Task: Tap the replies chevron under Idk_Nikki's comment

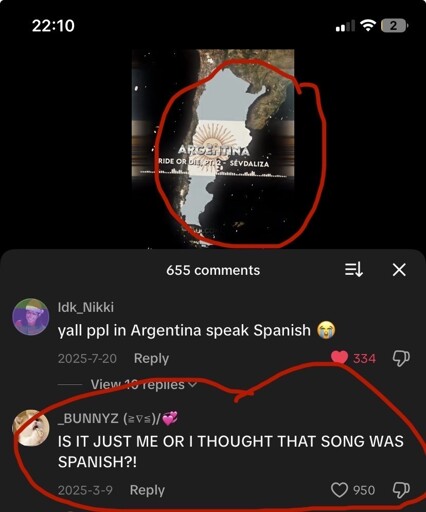Action: click(x=192, y=385)
